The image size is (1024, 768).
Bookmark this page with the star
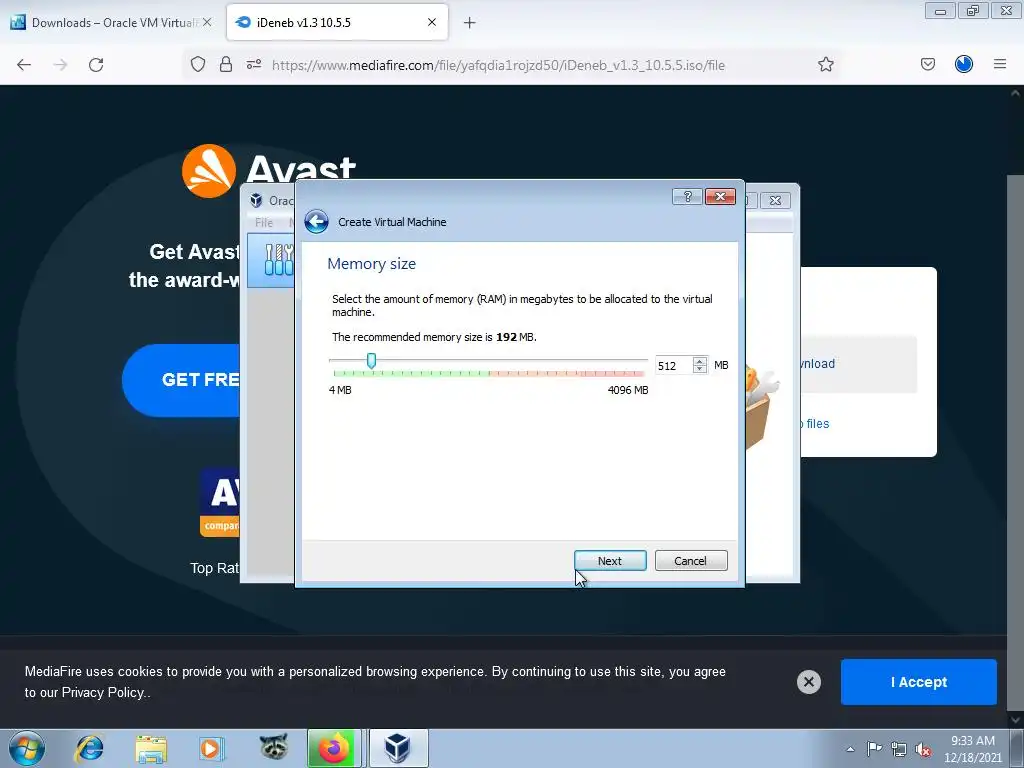tap(825, 64)
